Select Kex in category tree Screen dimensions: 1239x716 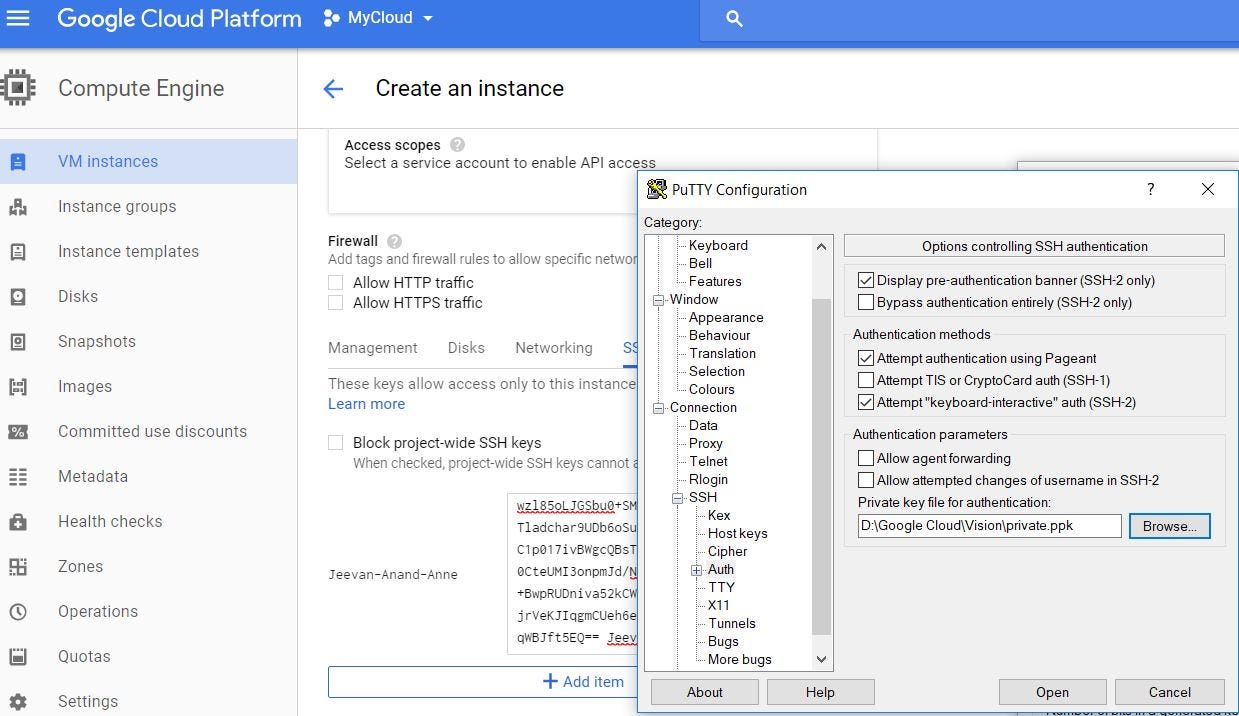coord(719,516)
